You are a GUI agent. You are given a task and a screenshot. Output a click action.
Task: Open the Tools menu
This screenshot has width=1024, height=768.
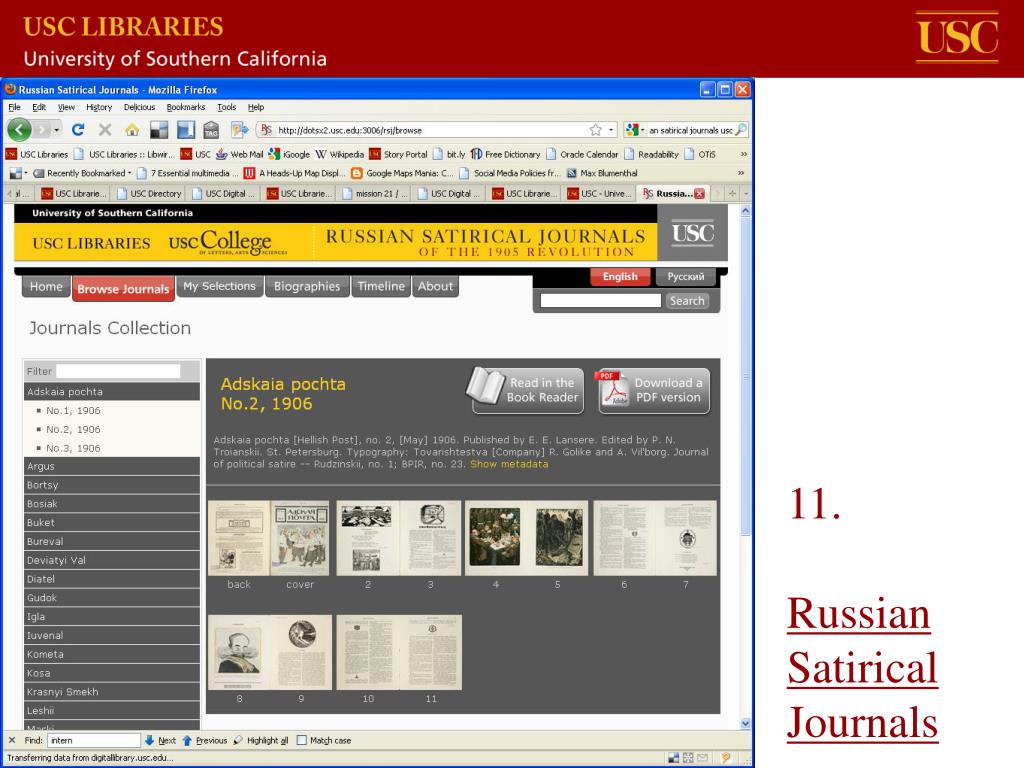227,107
